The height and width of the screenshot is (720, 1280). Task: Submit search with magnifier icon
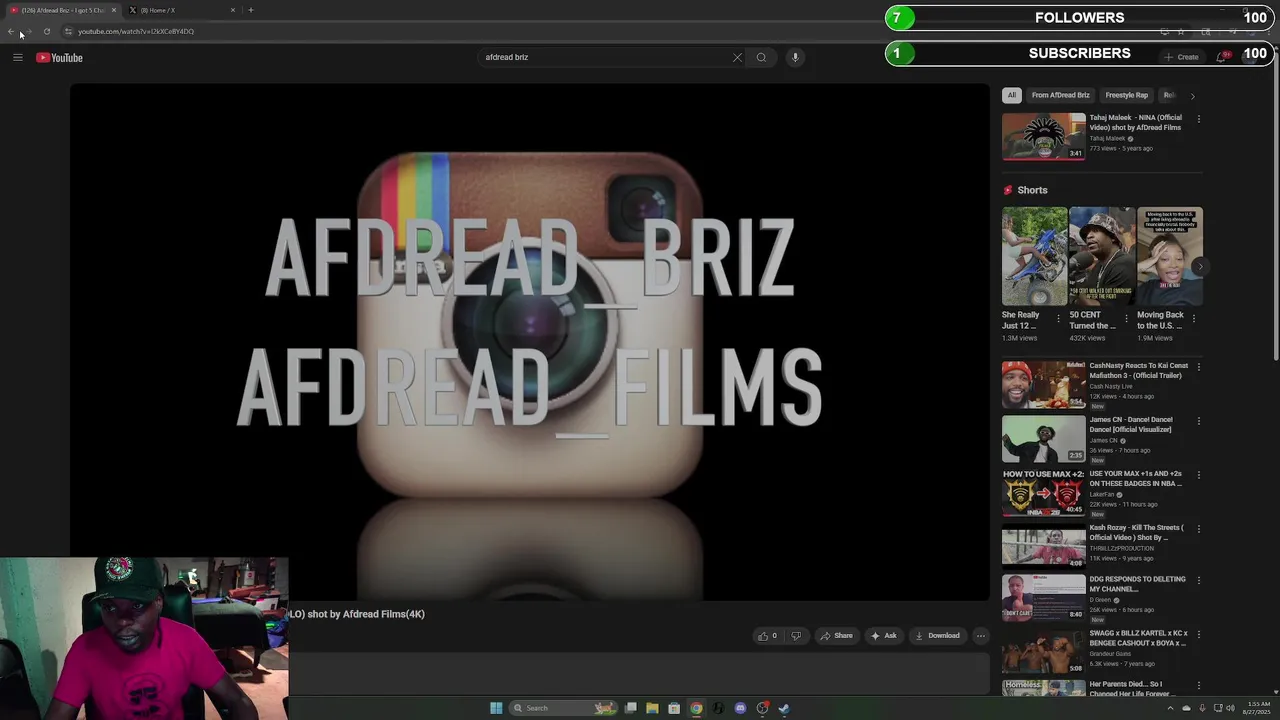tap(761, 57)
